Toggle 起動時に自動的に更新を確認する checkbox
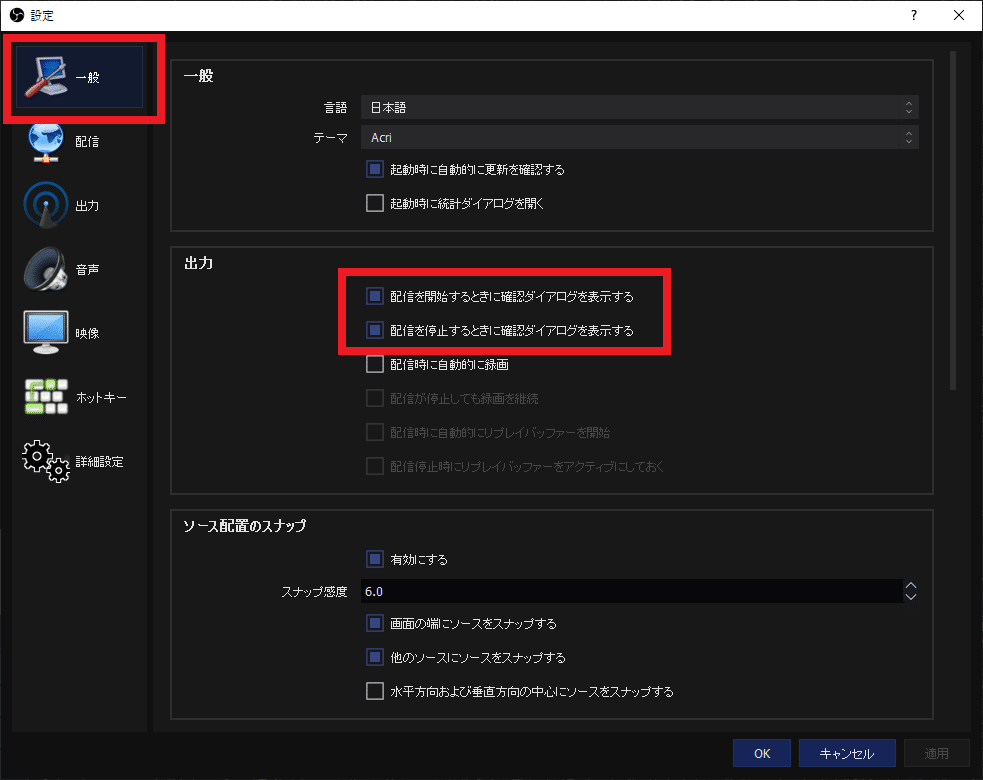This screenshot has width=983, height=780. (x=375, y=169)
